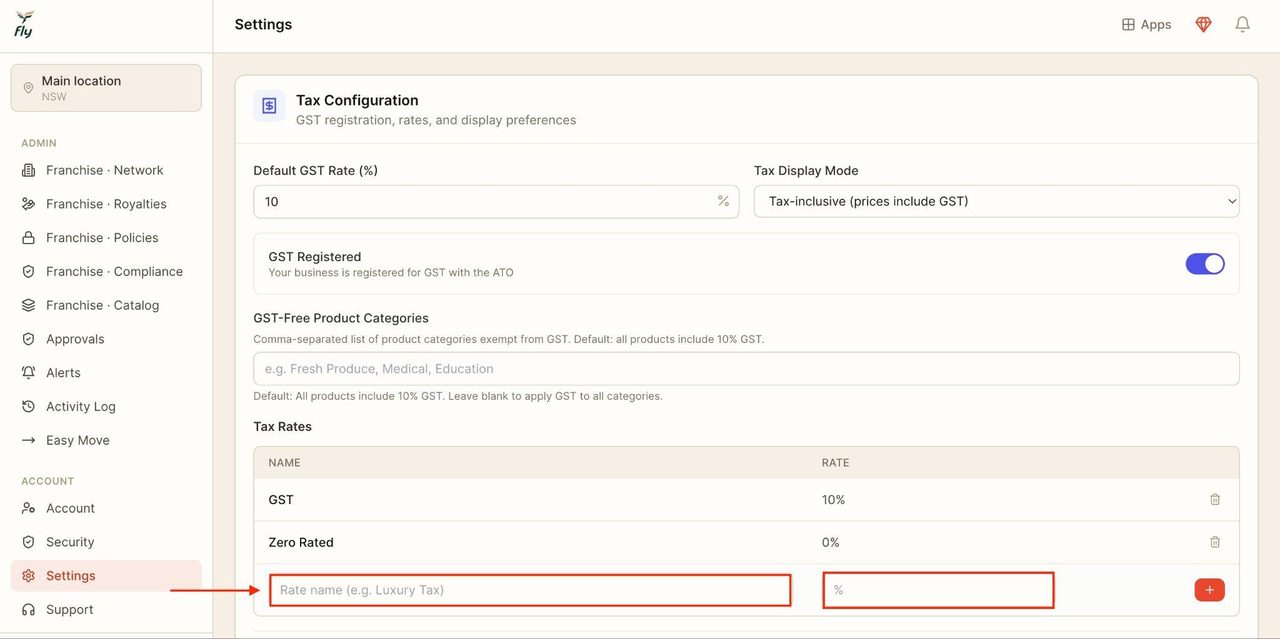Click the 0% rate value
The image size is (1280, 639).
(830, 542)
